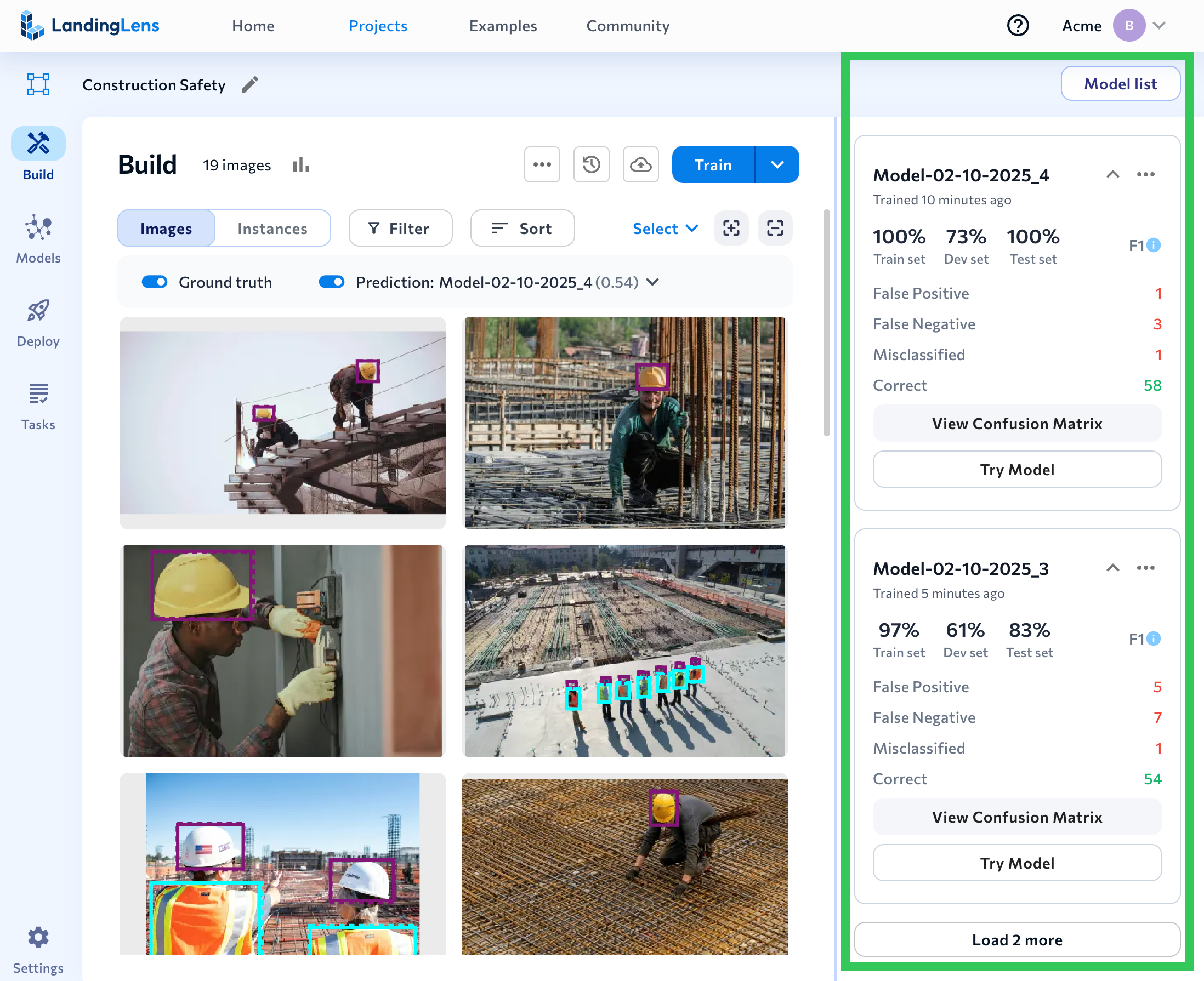This screenshot has height=981, width=1204.
Task: Click the F1 info icon for Model-02-10-2025_4
Action: pyautogui.click(x=1154, y=246)
